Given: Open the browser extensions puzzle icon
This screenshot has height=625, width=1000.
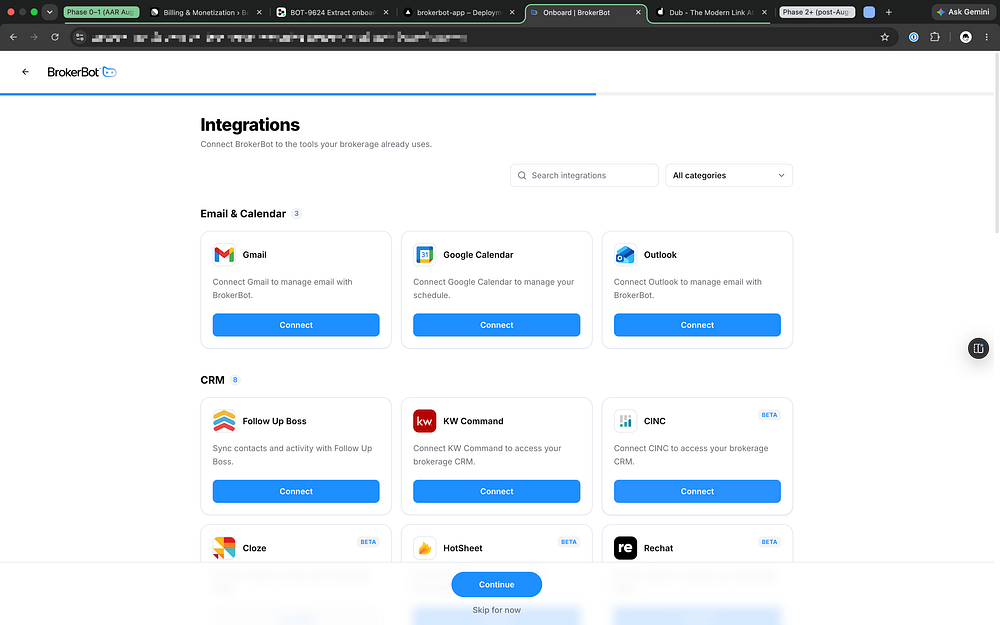Looking at the screenshot, I should click(935, 38).
